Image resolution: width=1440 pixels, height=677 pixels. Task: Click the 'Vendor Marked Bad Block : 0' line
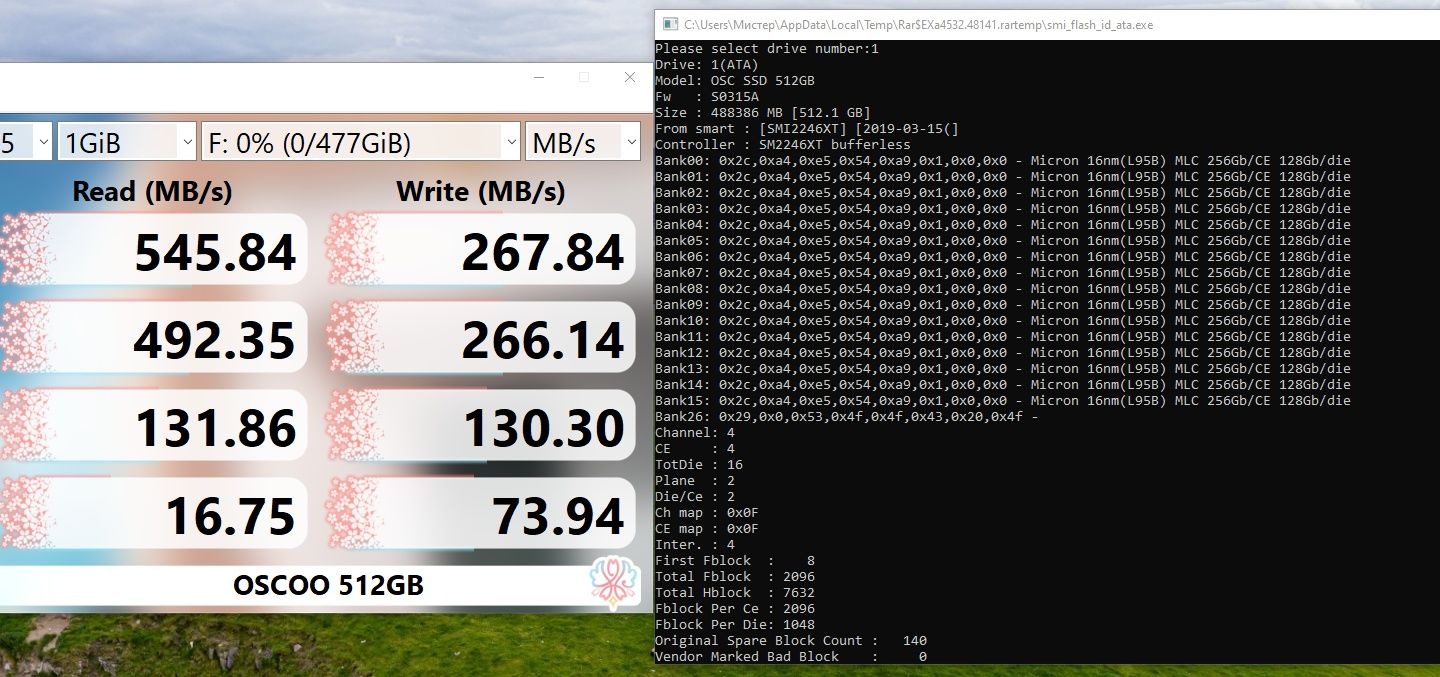(791, 656)
